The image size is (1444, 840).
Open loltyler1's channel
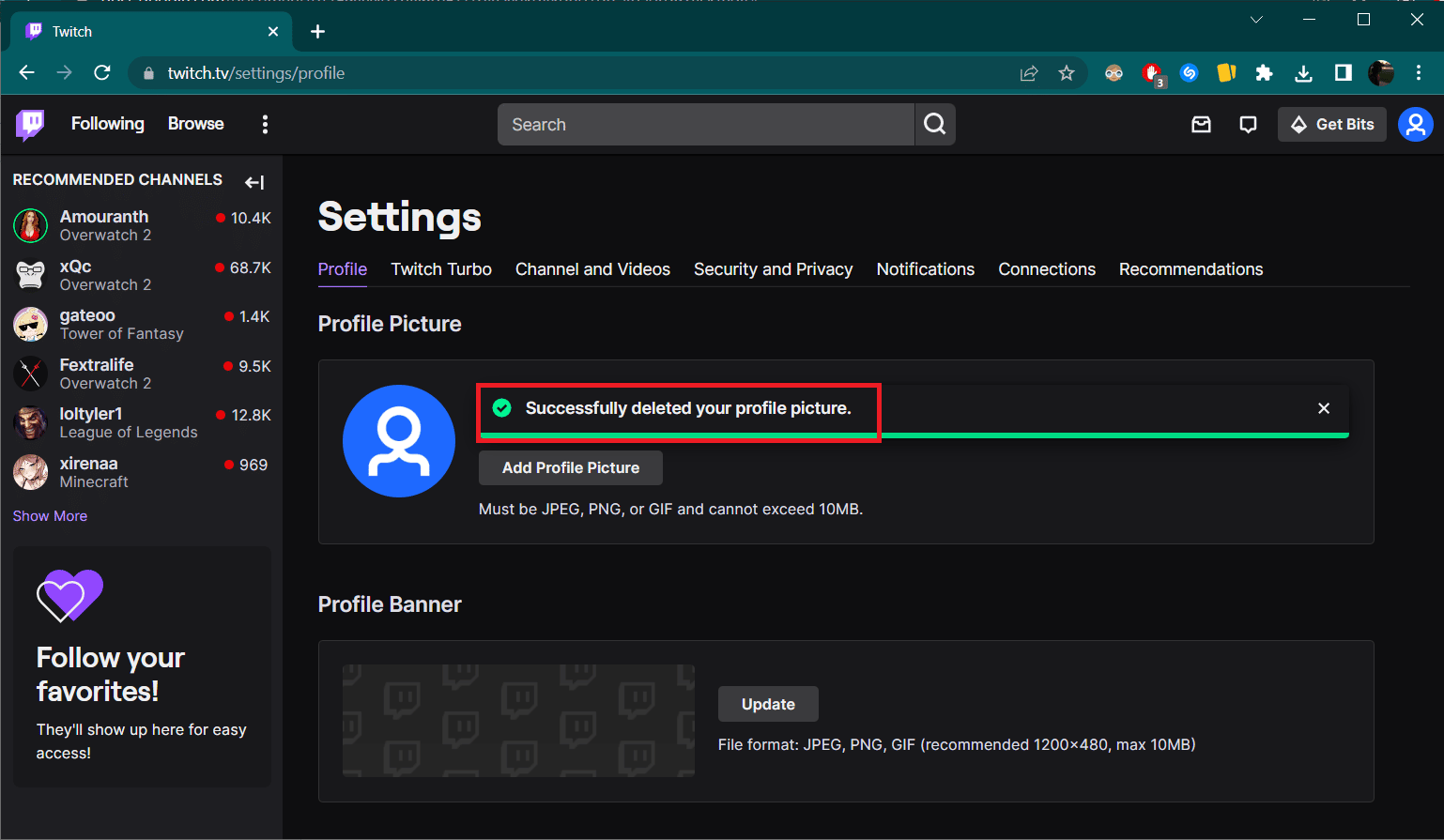pos(141,422)
